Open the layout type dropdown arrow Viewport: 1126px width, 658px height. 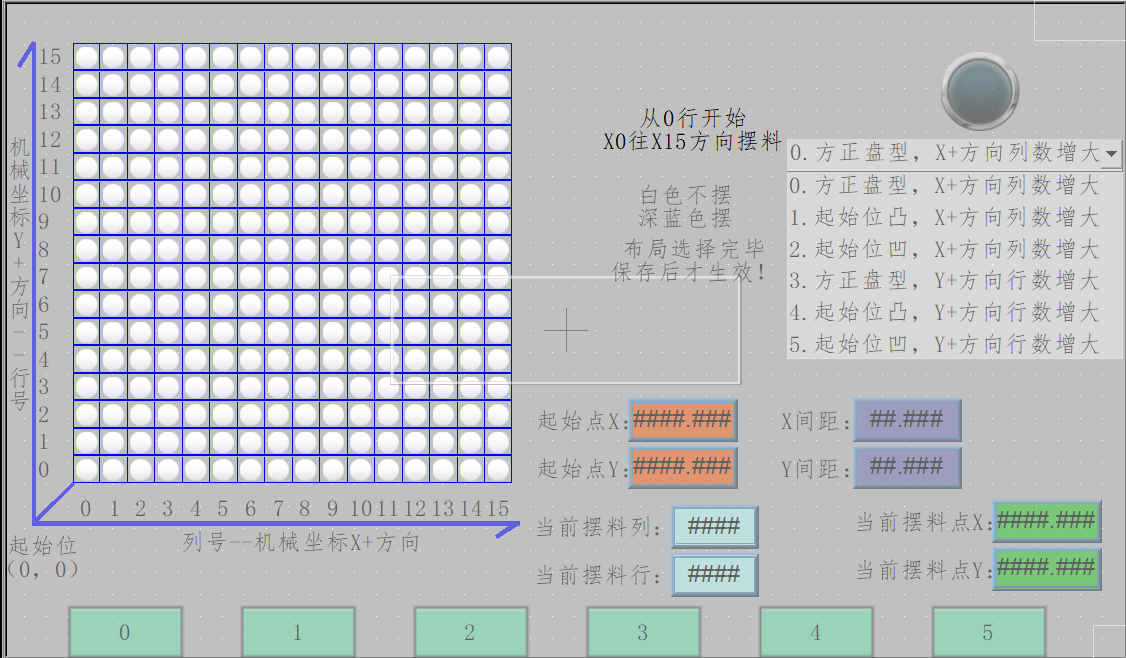click(x=1112, y=154)
